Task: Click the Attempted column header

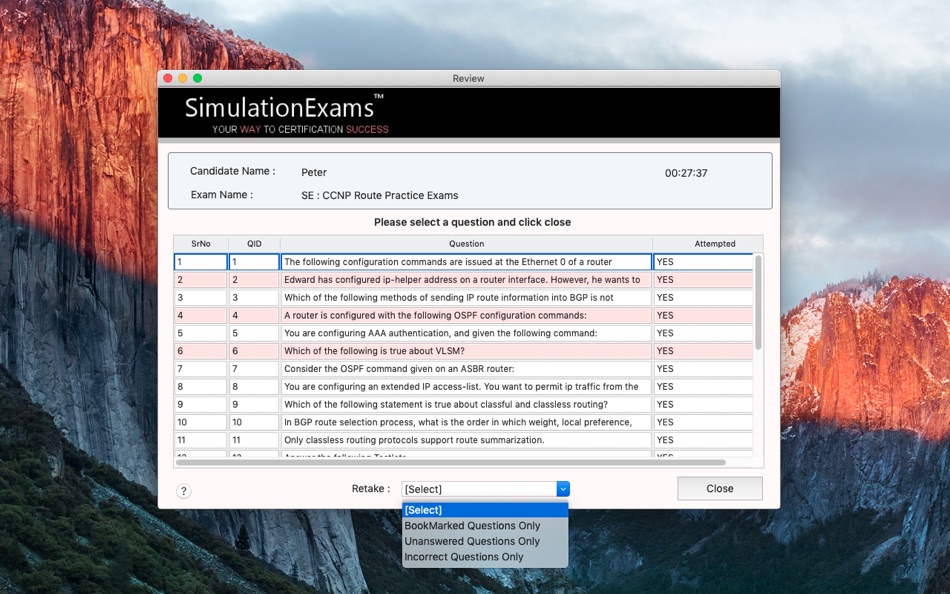Action: 714,244
